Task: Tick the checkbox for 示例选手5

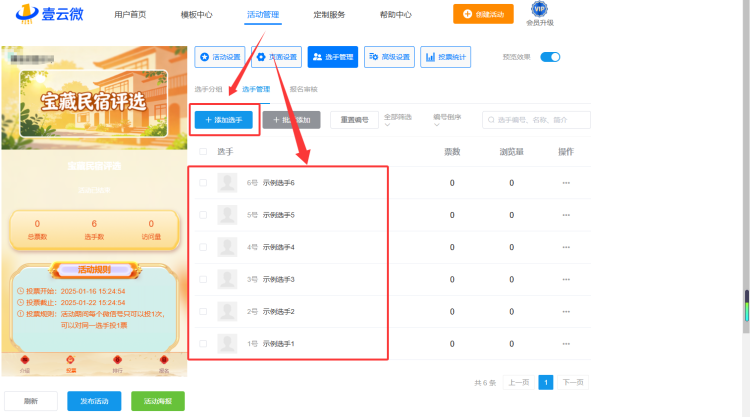Action: click(203, 215)
